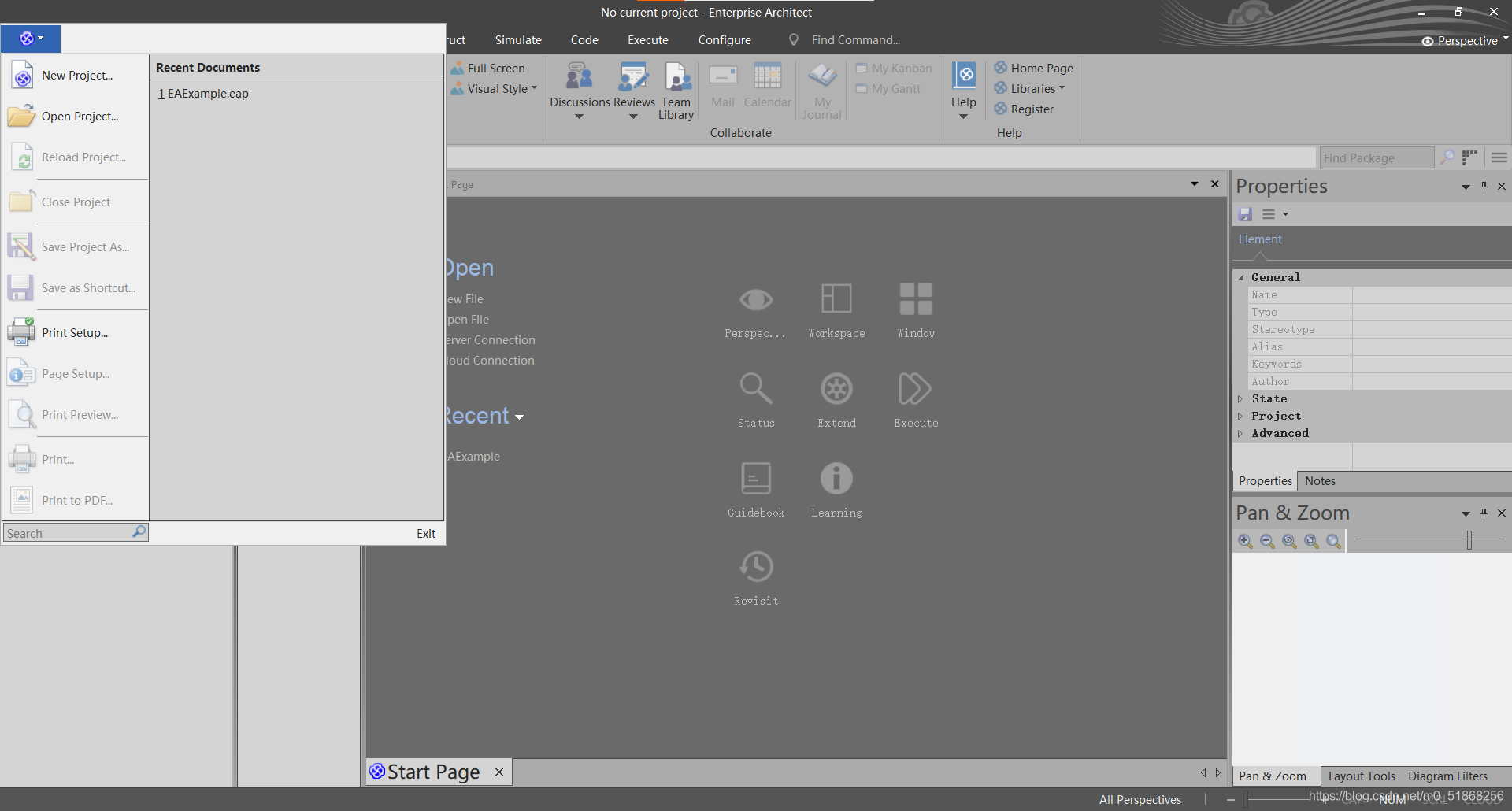Click the Print Setup printer icon
Screen dimensions: 1512x811
[22, 333]
